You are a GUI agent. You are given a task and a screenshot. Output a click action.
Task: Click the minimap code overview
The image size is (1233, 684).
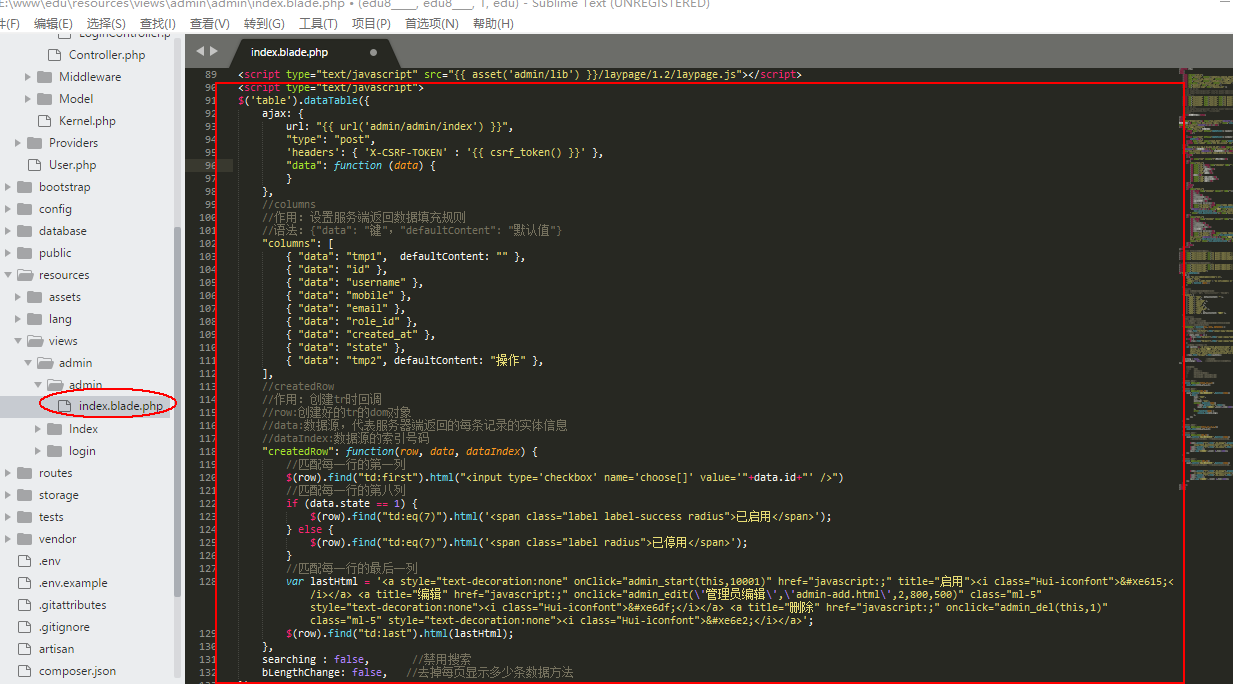1207,200
